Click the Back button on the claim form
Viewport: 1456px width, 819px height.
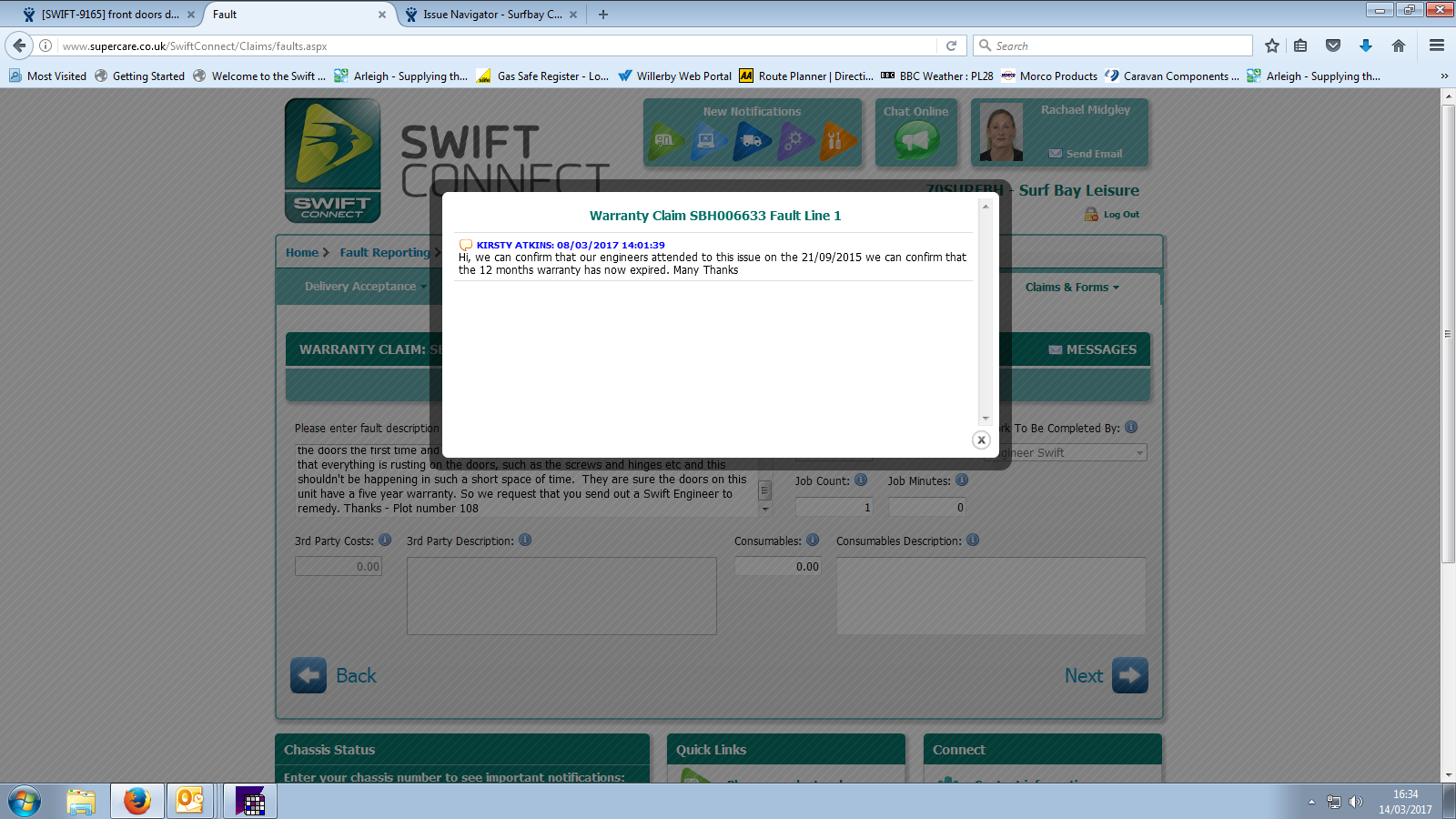coord(333,675)
